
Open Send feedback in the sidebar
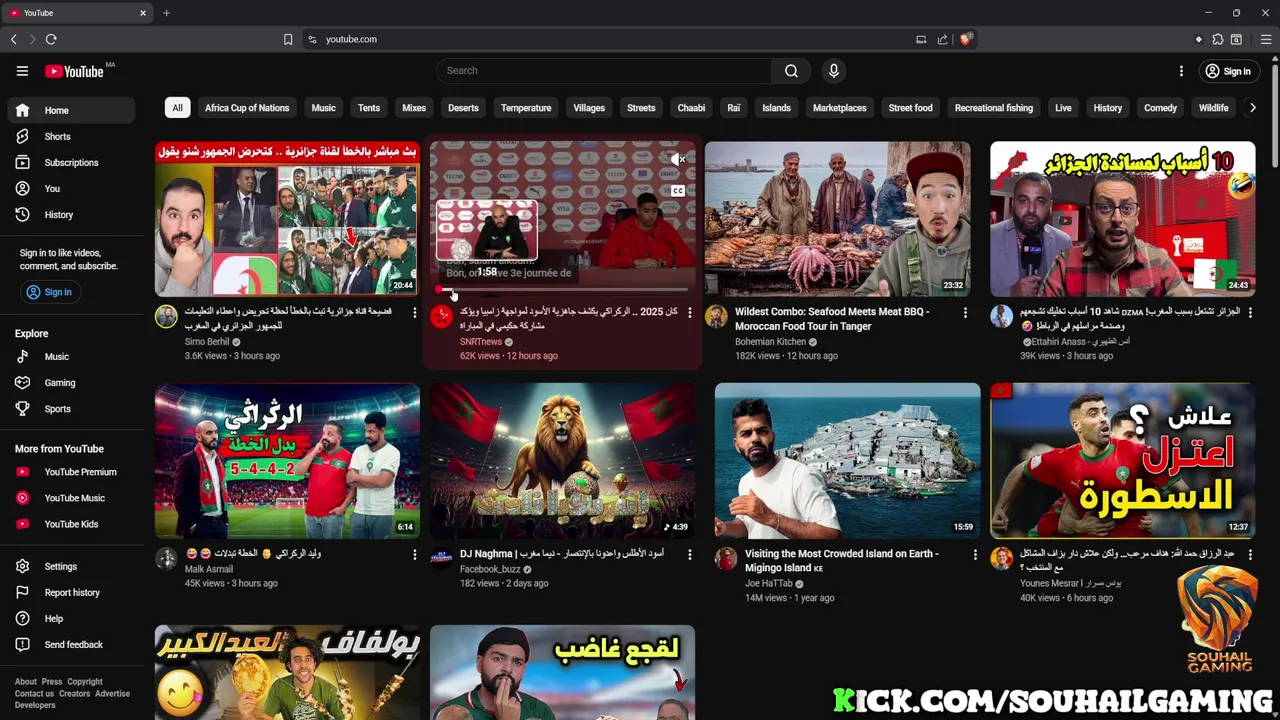point(71,644)
